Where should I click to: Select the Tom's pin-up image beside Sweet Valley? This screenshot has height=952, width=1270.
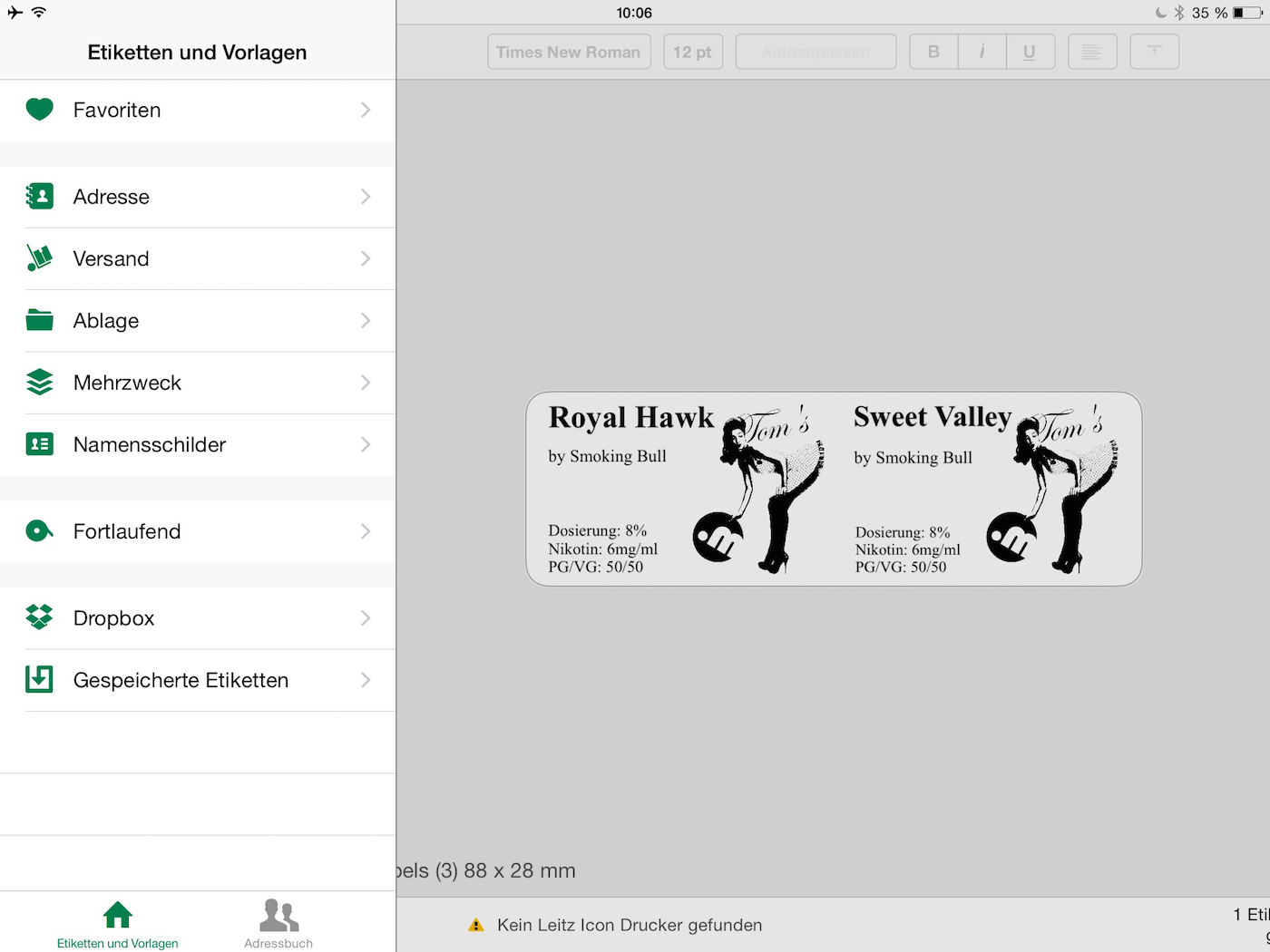click(1052, 490)
